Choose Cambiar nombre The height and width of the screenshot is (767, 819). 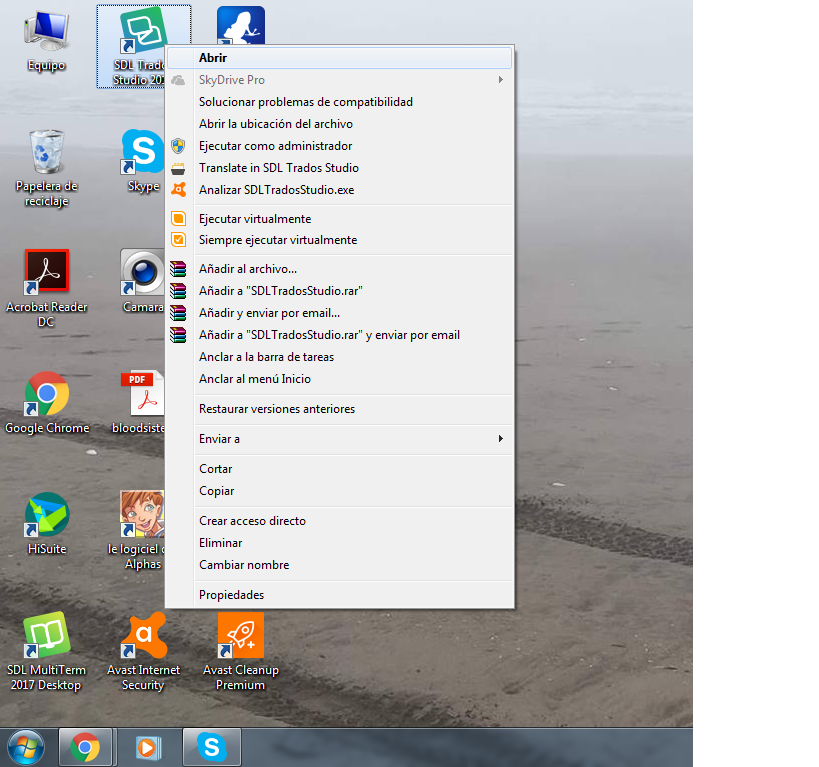pyautogui.click(x=340, y=564)
